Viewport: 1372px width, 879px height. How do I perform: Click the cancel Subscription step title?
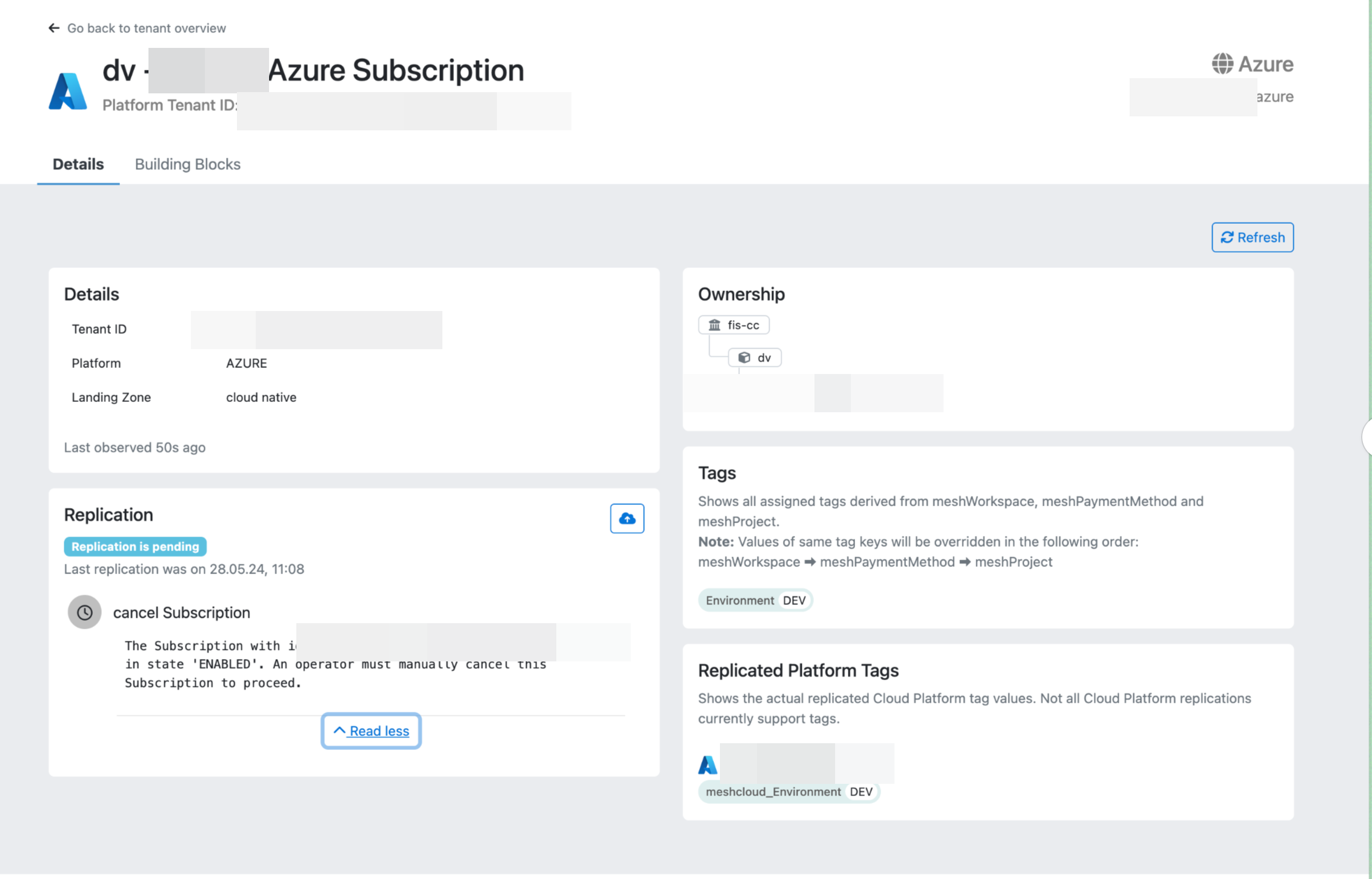(x=181, y=612)
